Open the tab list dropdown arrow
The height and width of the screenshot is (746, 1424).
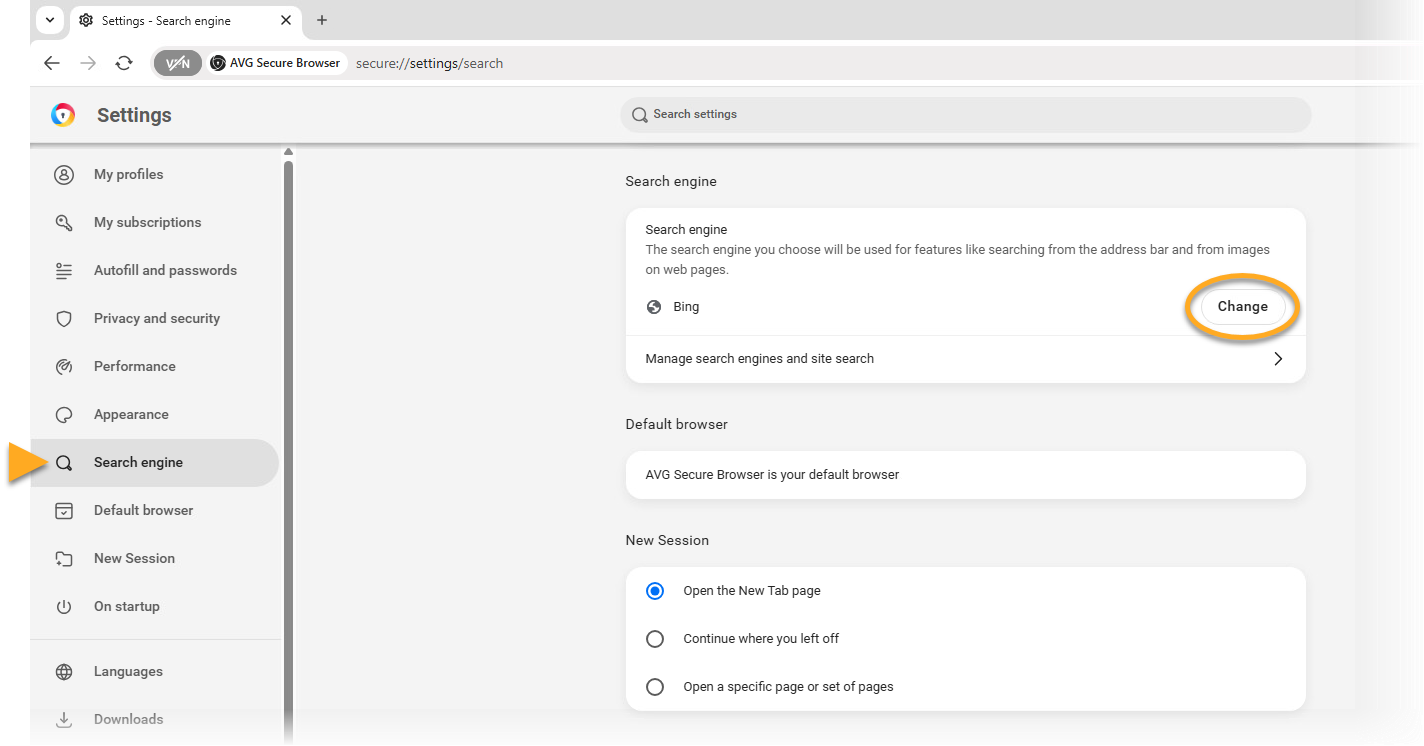coord(49,20)
